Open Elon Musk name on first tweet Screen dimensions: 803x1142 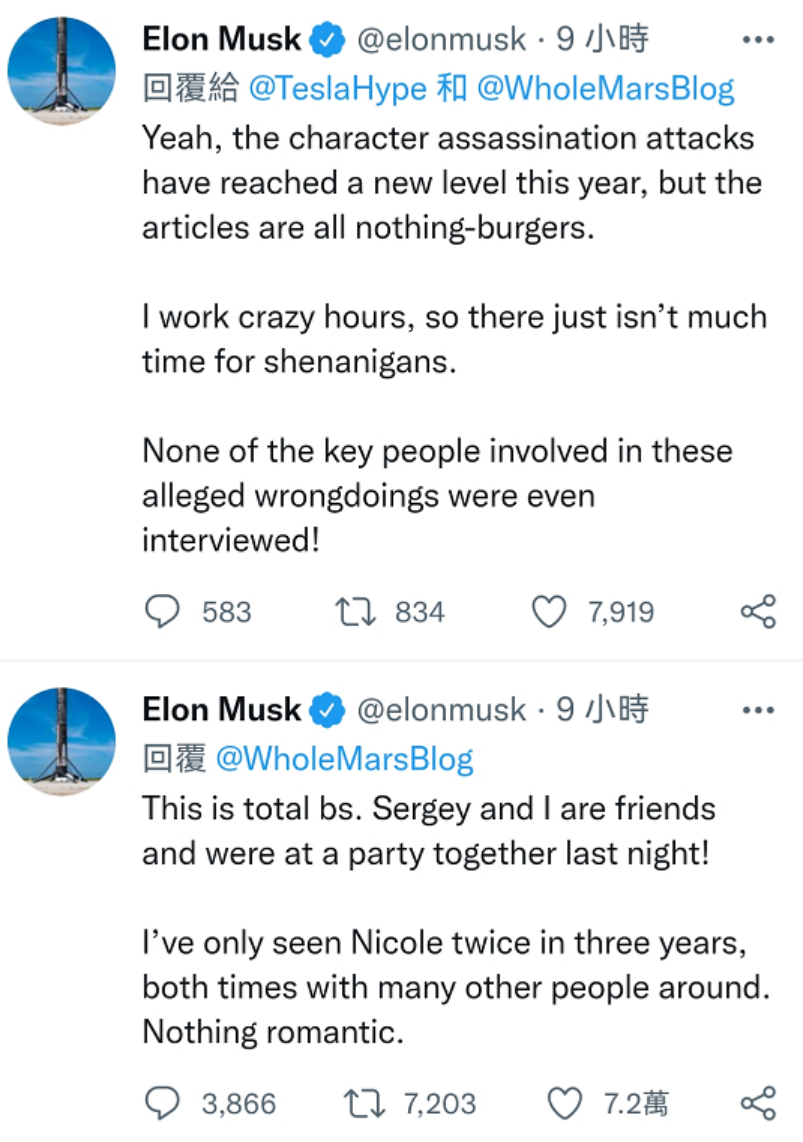221,40
